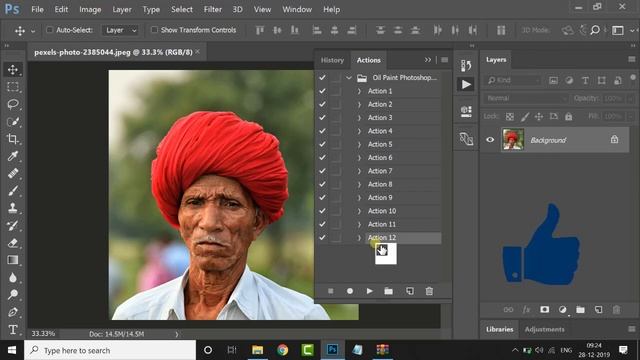Create a new action
640x360 pixels.
[409, 291]
